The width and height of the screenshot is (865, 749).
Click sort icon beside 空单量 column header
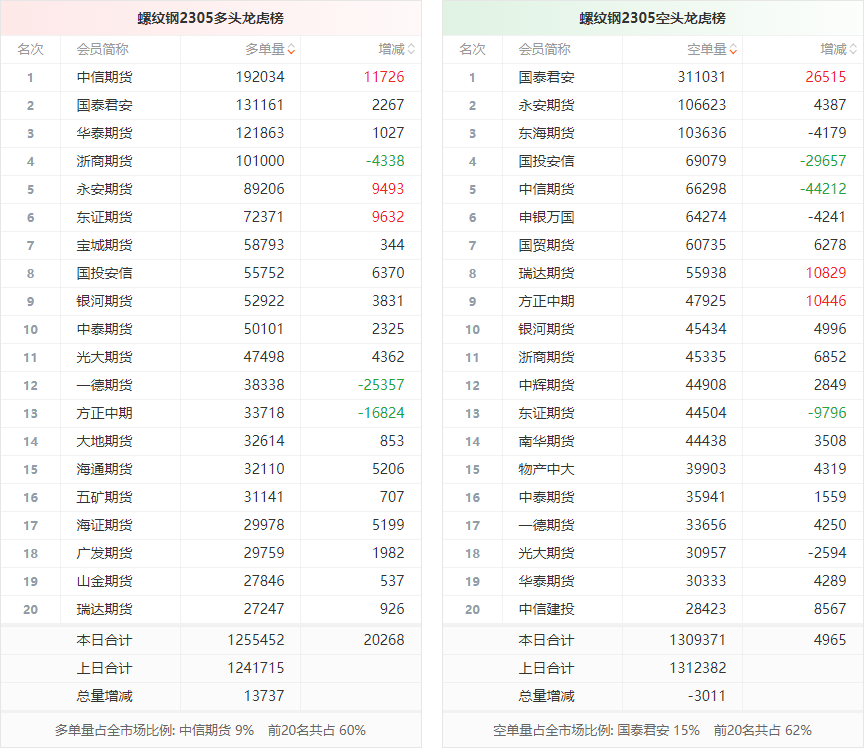click(733, 49)
